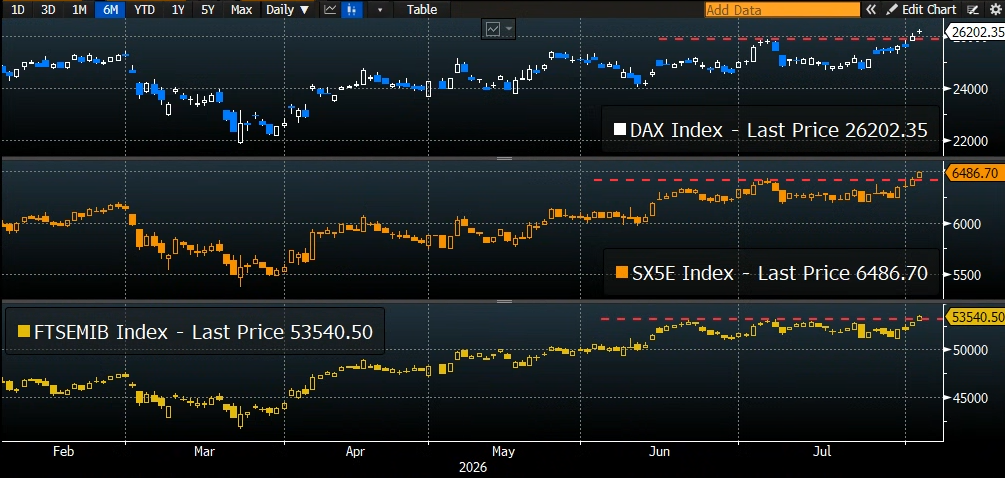
Task: Click the Feb label on time axis
Action: pos(63,452)
